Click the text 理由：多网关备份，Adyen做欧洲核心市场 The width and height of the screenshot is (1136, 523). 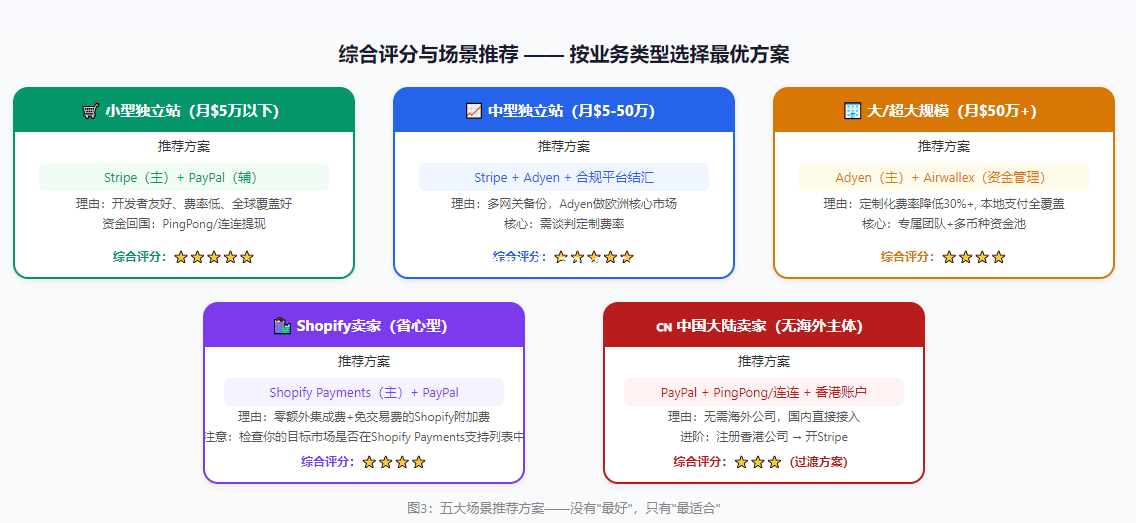[x=564, y=204]
